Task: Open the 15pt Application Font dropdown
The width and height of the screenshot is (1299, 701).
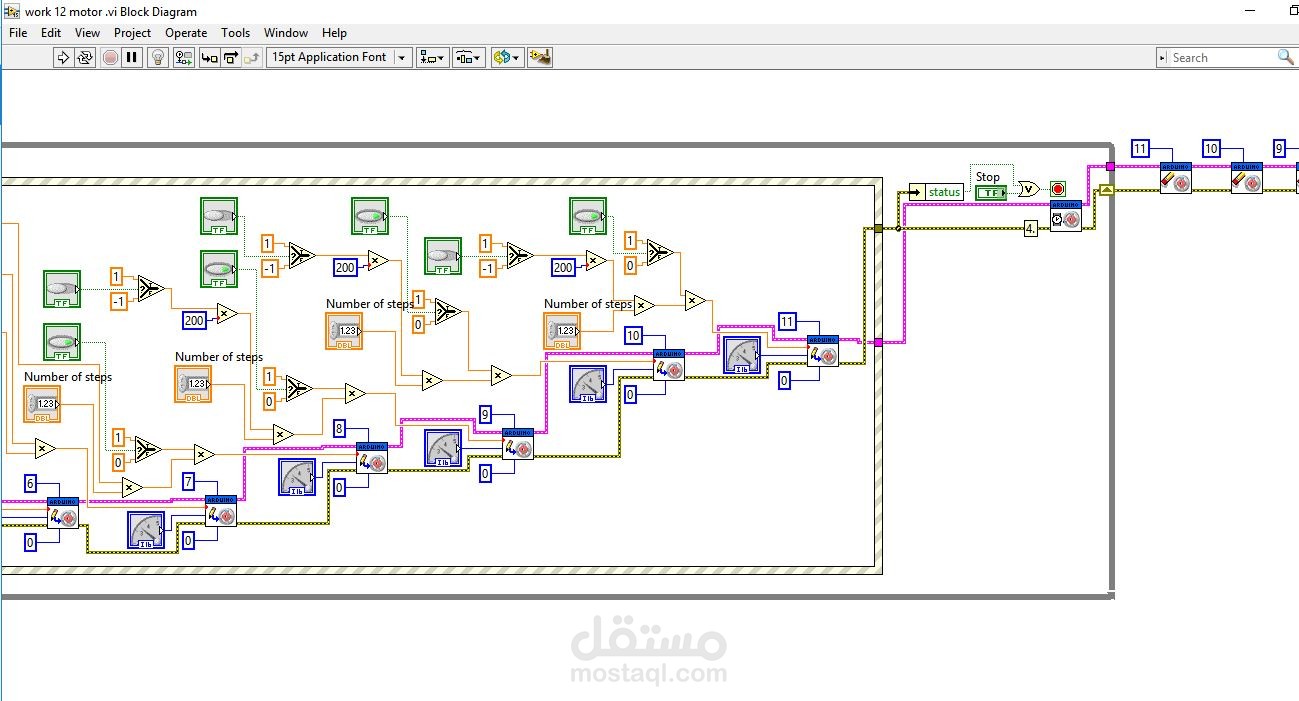Action: click(339, 58)
